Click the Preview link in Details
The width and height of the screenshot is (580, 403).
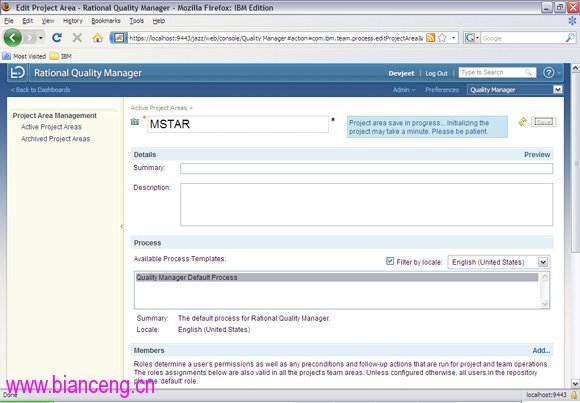click(x=537, y=155)
